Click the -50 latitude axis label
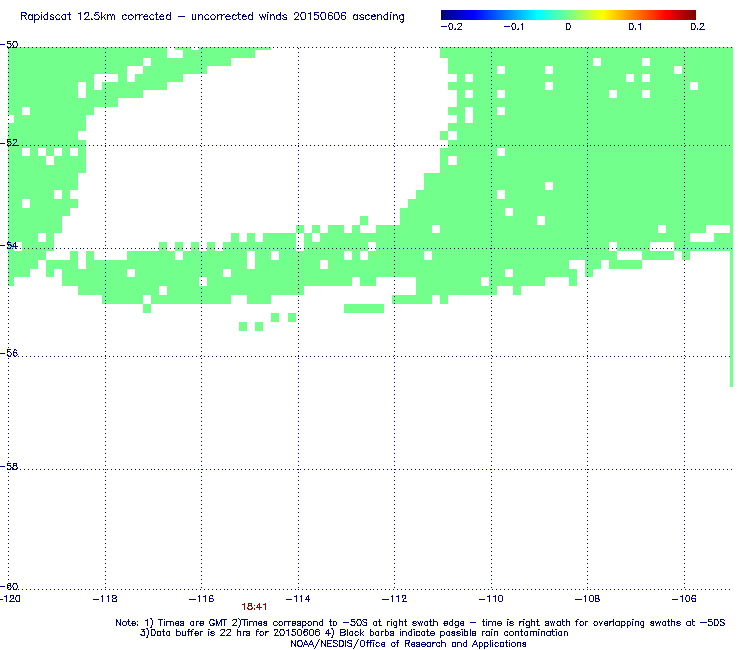Image resolution: width=740 pixels, height=650 pixels. pyautogui.click(x=9, y=45)
